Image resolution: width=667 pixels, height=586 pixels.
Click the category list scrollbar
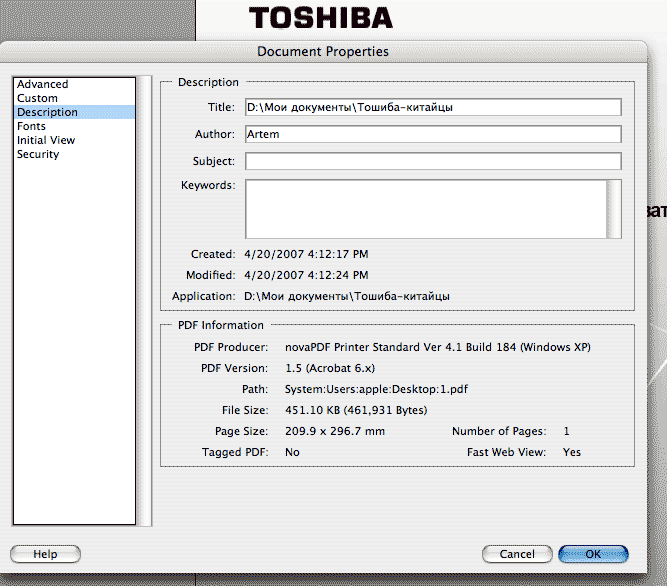click(144, 301)
